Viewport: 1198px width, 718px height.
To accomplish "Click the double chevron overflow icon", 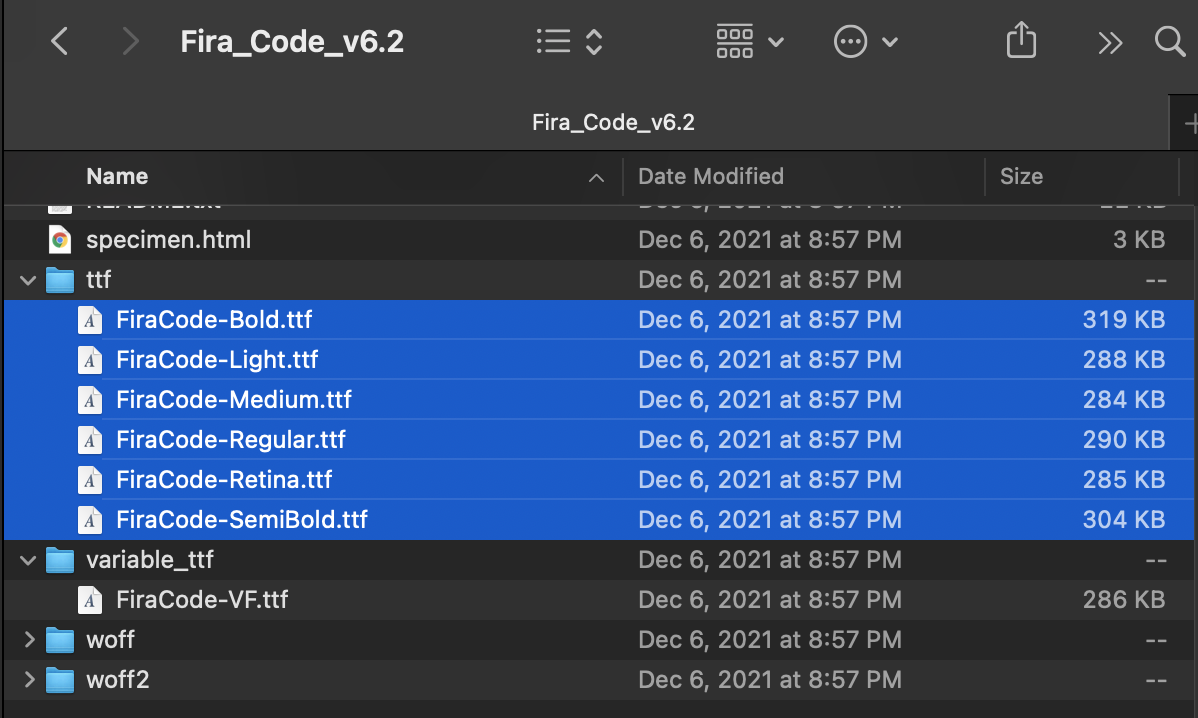I will click(1110, 41).
